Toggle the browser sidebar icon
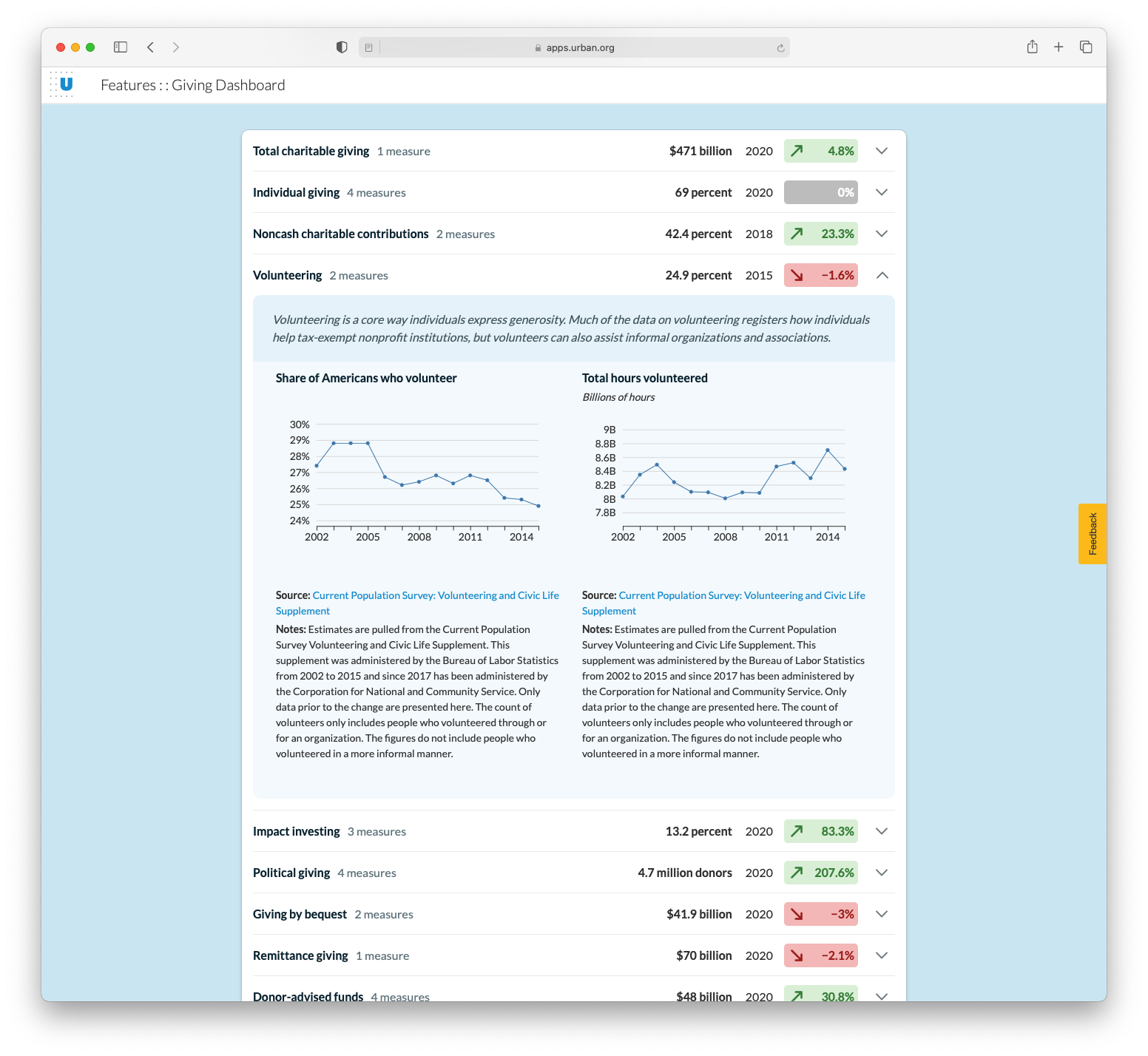1148x1056 pixels. tap(120, 47)
